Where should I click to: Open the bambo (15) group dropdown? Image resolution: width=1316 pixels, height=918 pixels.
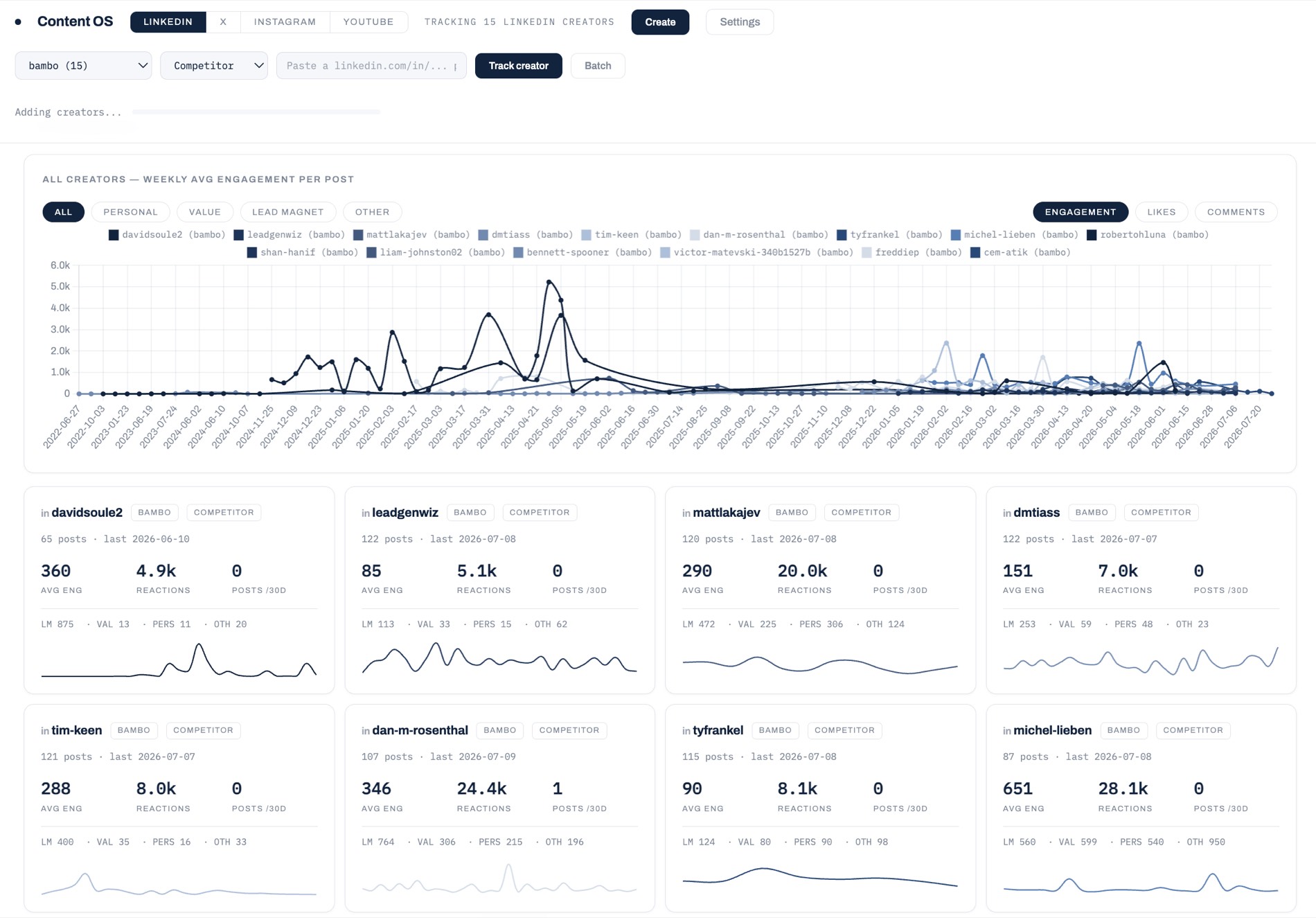(83, 66)
